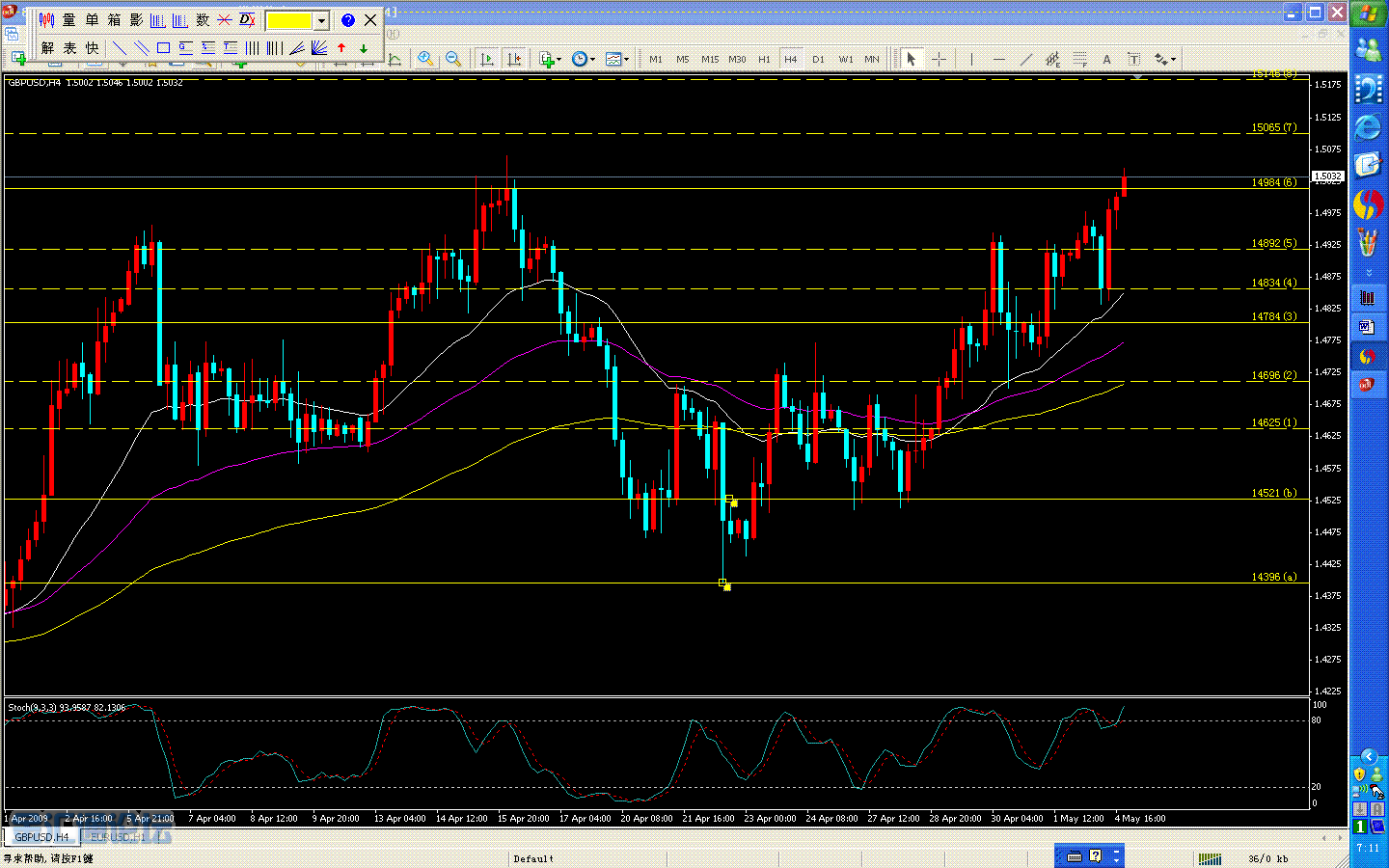The height and width of the screenshot is (868, 1389).
Task: Click the blue help question mark icon
Action: point(348,20)
